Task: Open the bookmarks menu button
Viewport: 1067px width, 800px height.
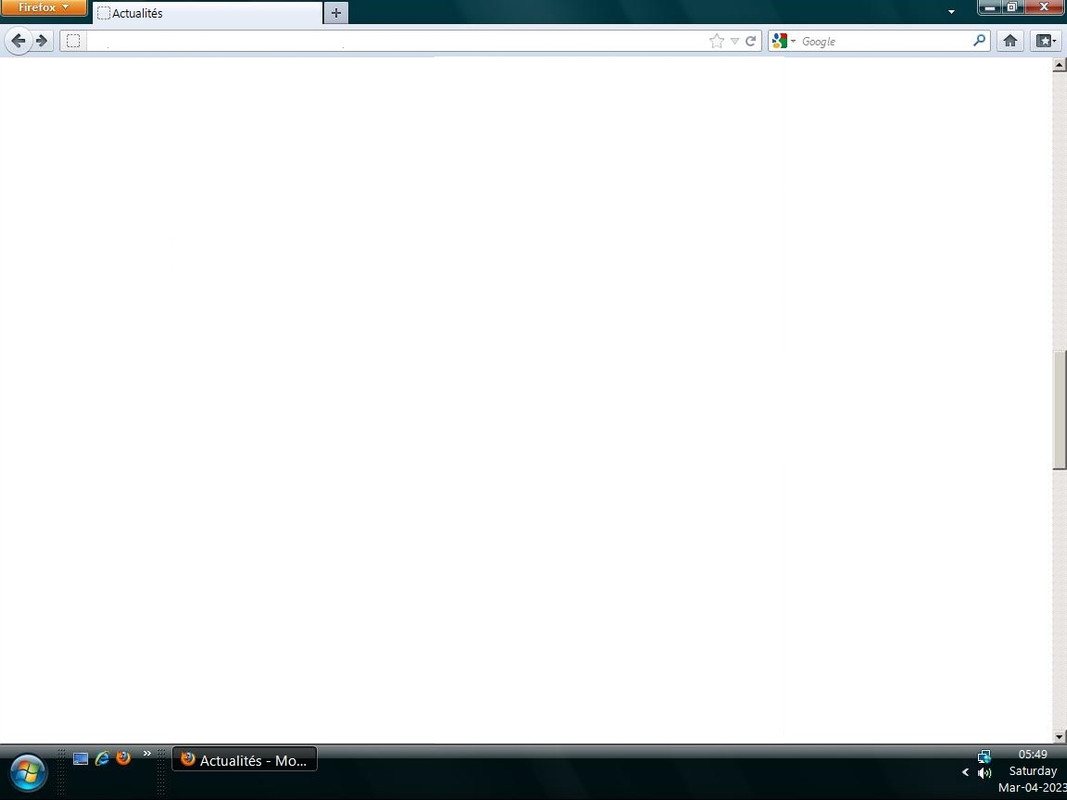Action: tap(1046, 41)
